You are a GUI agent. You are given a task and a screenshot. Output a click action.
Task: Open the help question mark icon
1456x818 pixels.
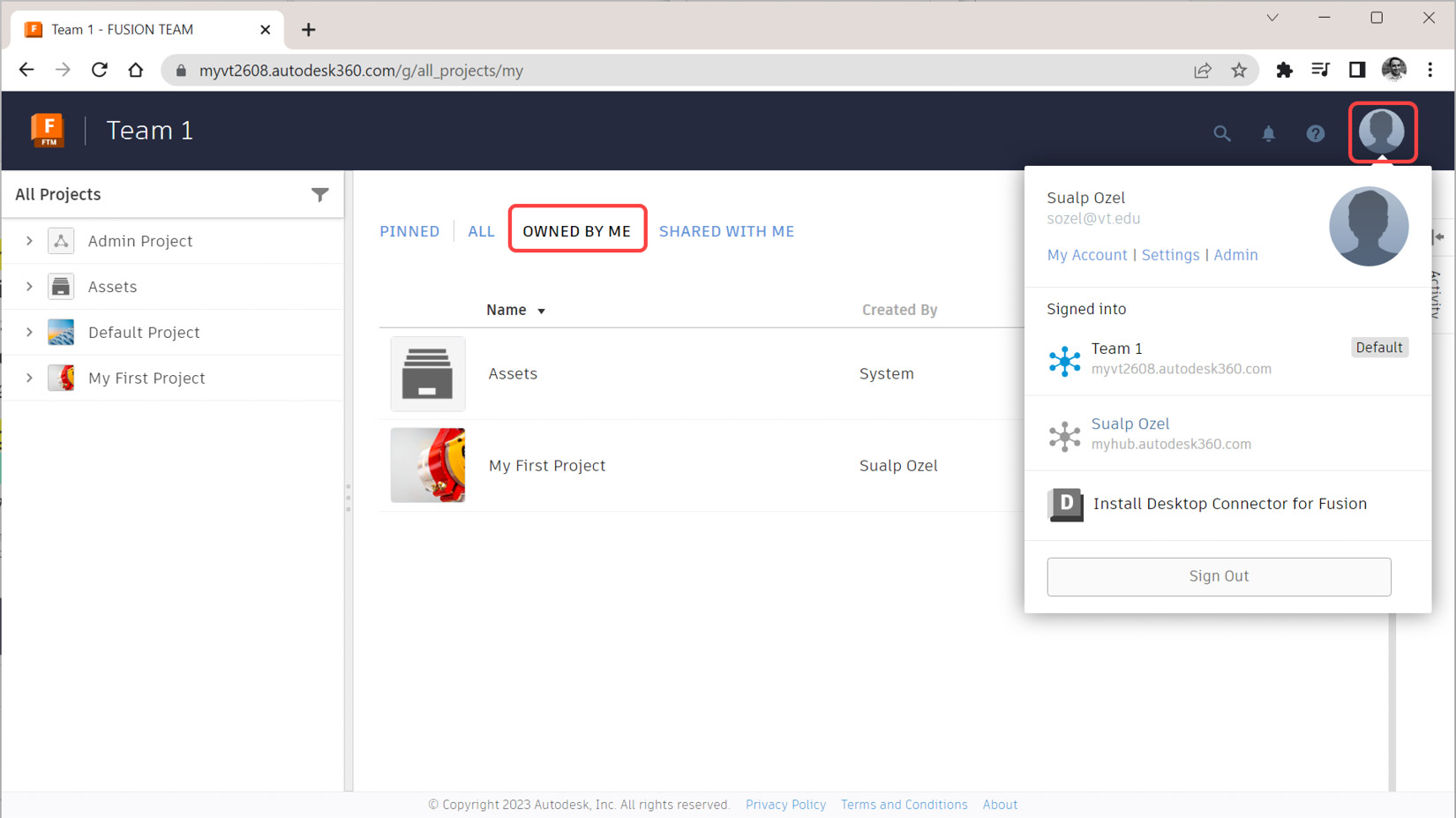tap(1315, 133)
